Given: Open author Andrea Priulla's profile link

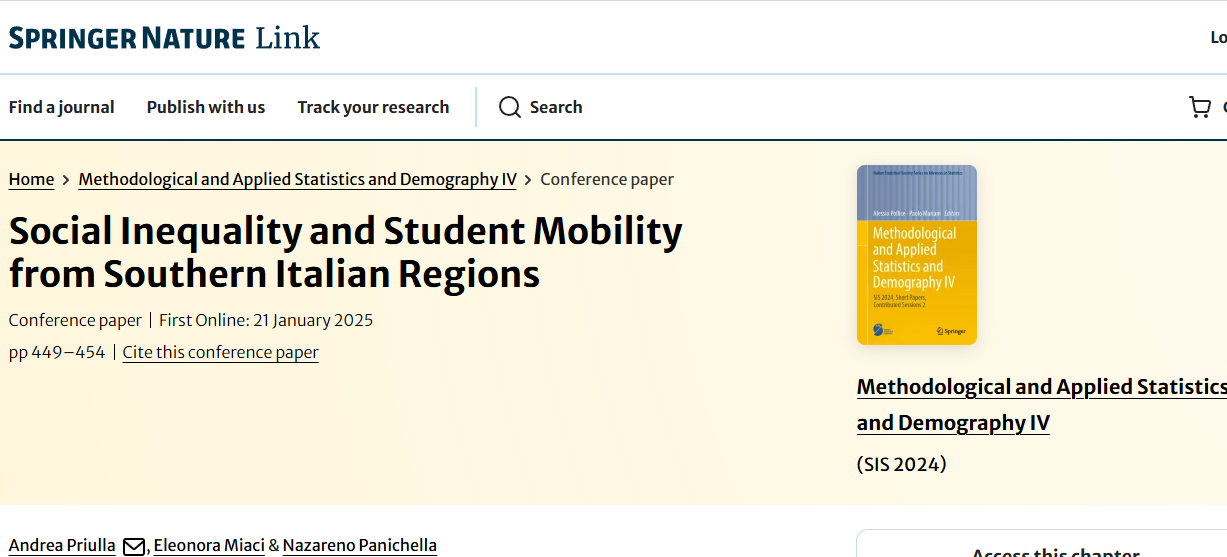Looking at the screenshot, I should (x=62, y=545).
